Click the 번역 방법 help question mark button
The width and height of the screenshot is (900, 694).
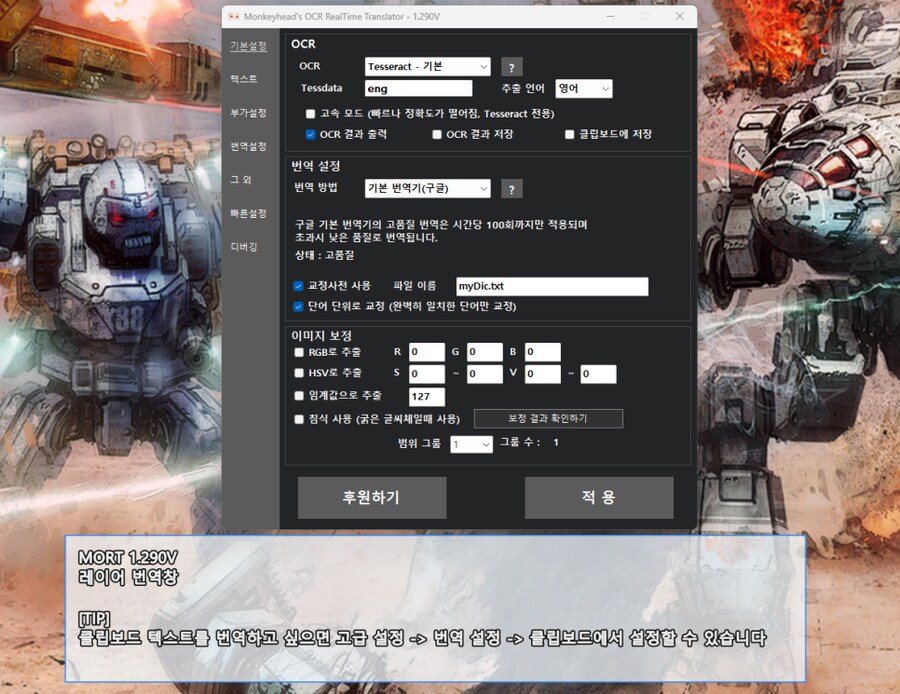click(511, 189)
